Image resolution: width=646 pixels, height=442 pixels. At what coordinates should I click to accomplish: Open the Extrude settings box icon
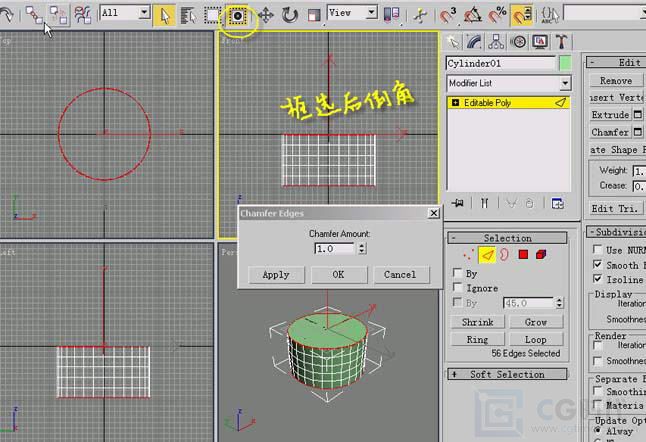pos(638,115)
